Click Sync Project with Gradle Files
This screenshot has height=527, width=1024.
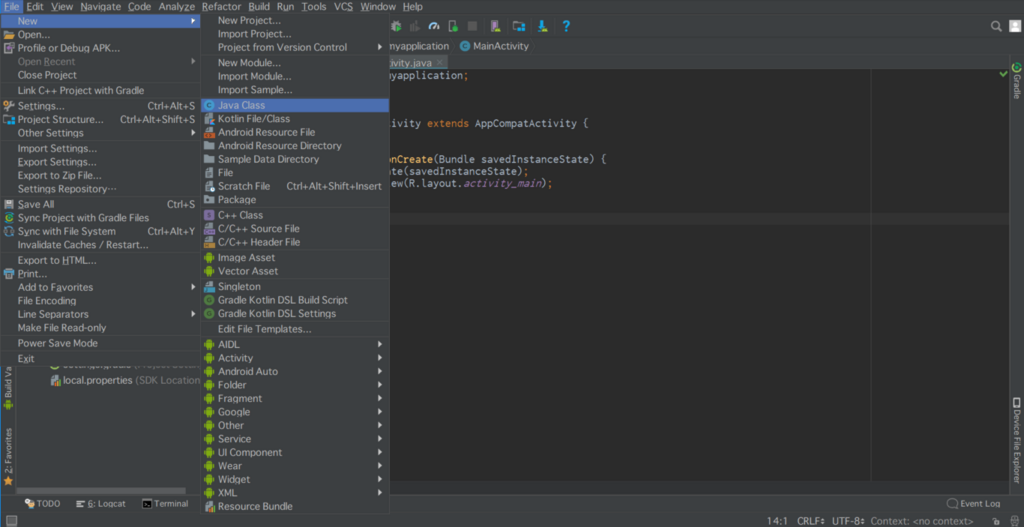point(100,217)
